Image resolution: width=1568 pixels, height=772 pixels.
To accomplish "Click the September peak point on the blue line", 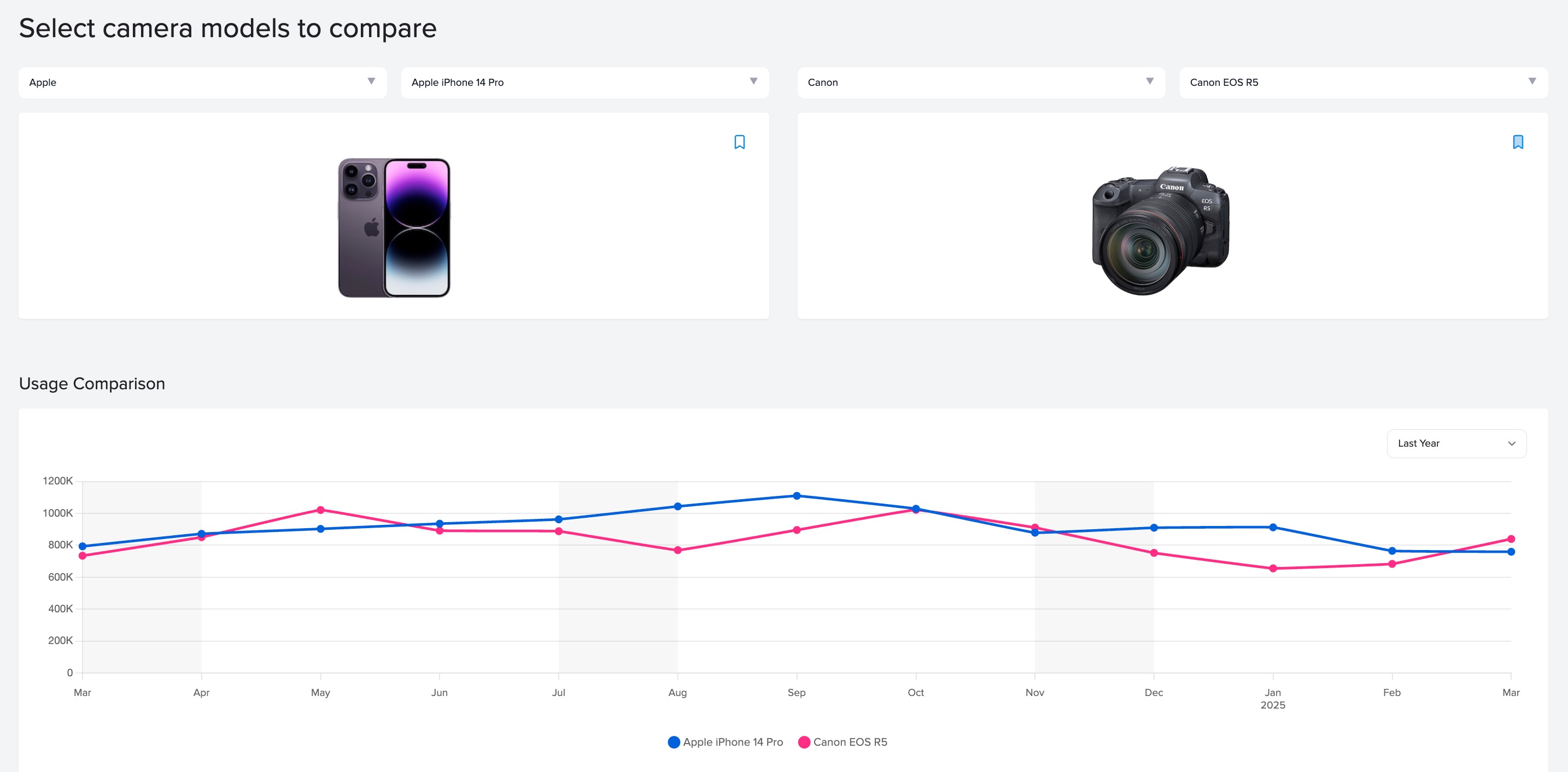I will pyautogui.click(x=796, y=495).
